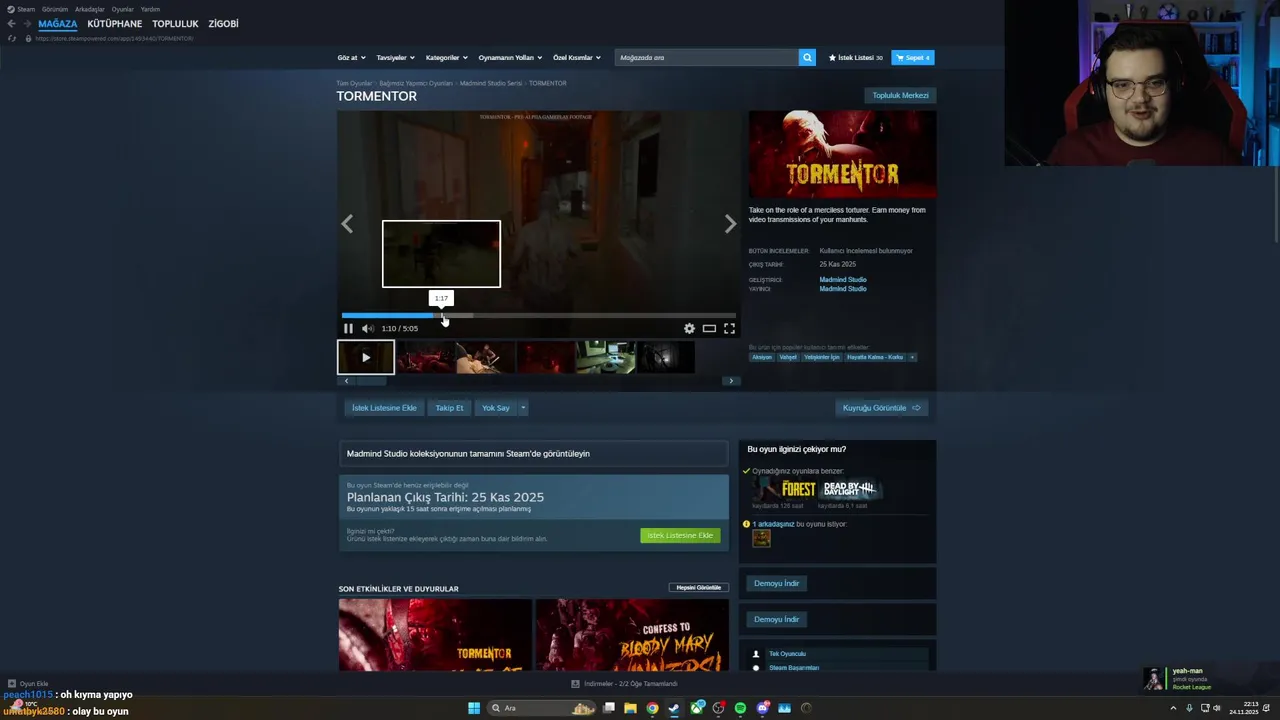Open Dead by Daylight game thumbnail

click(851, 489)
